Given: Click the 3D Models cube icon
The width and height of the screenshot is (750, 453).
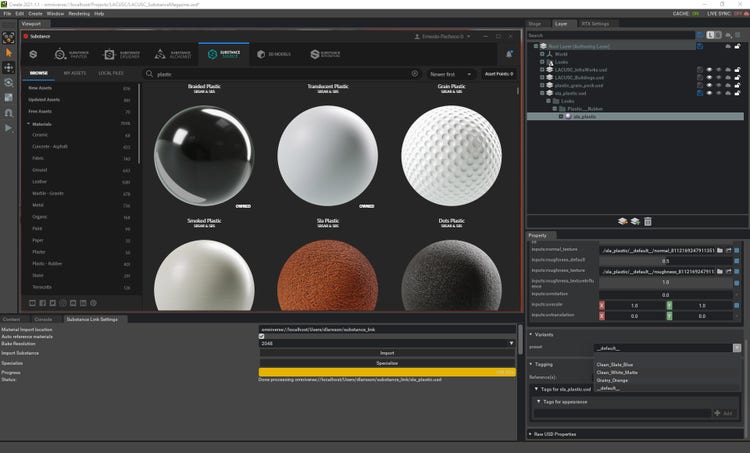Looking at the screenshot, I should point(261,54).
